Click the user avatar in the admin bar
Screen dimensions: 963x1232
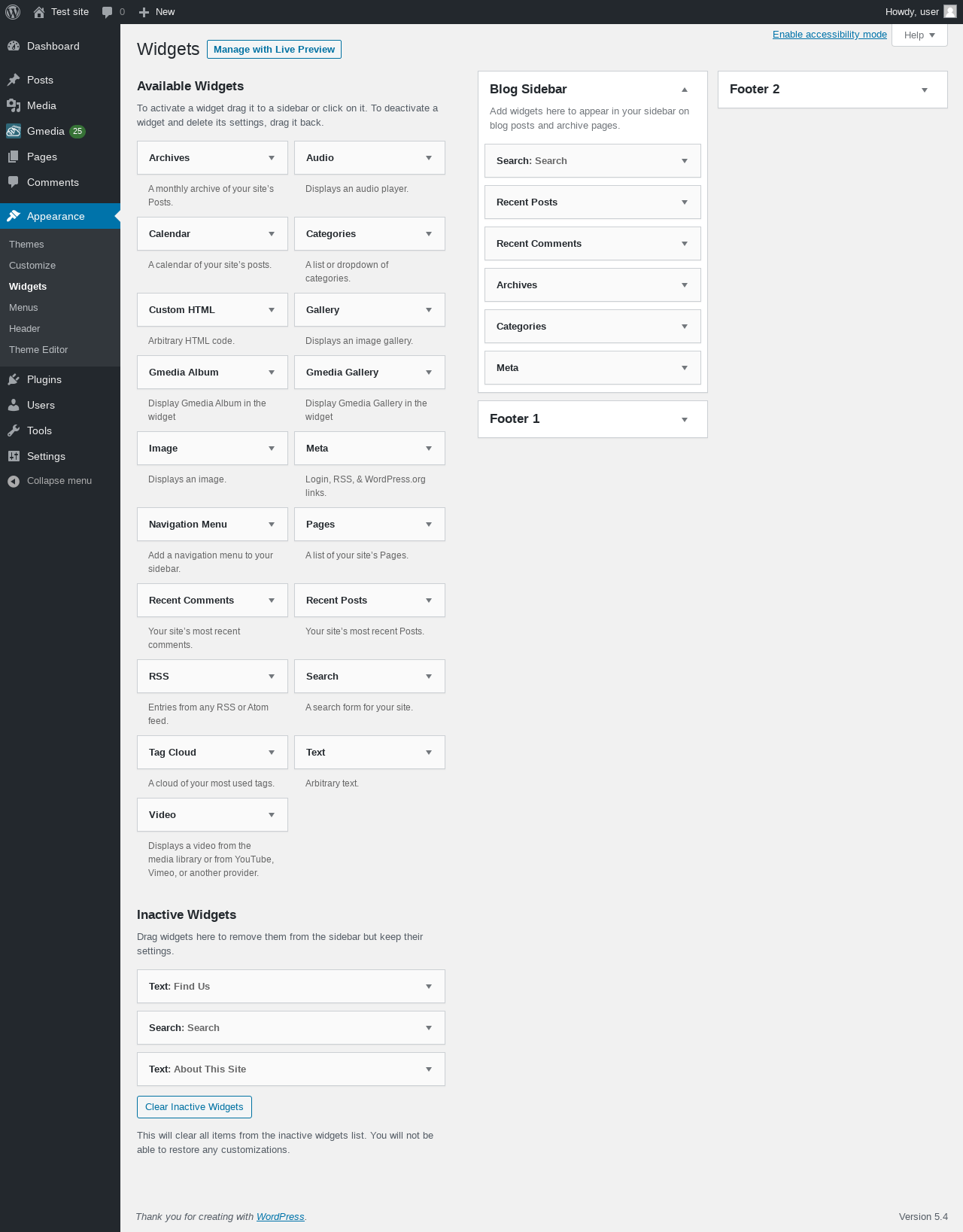950,11
